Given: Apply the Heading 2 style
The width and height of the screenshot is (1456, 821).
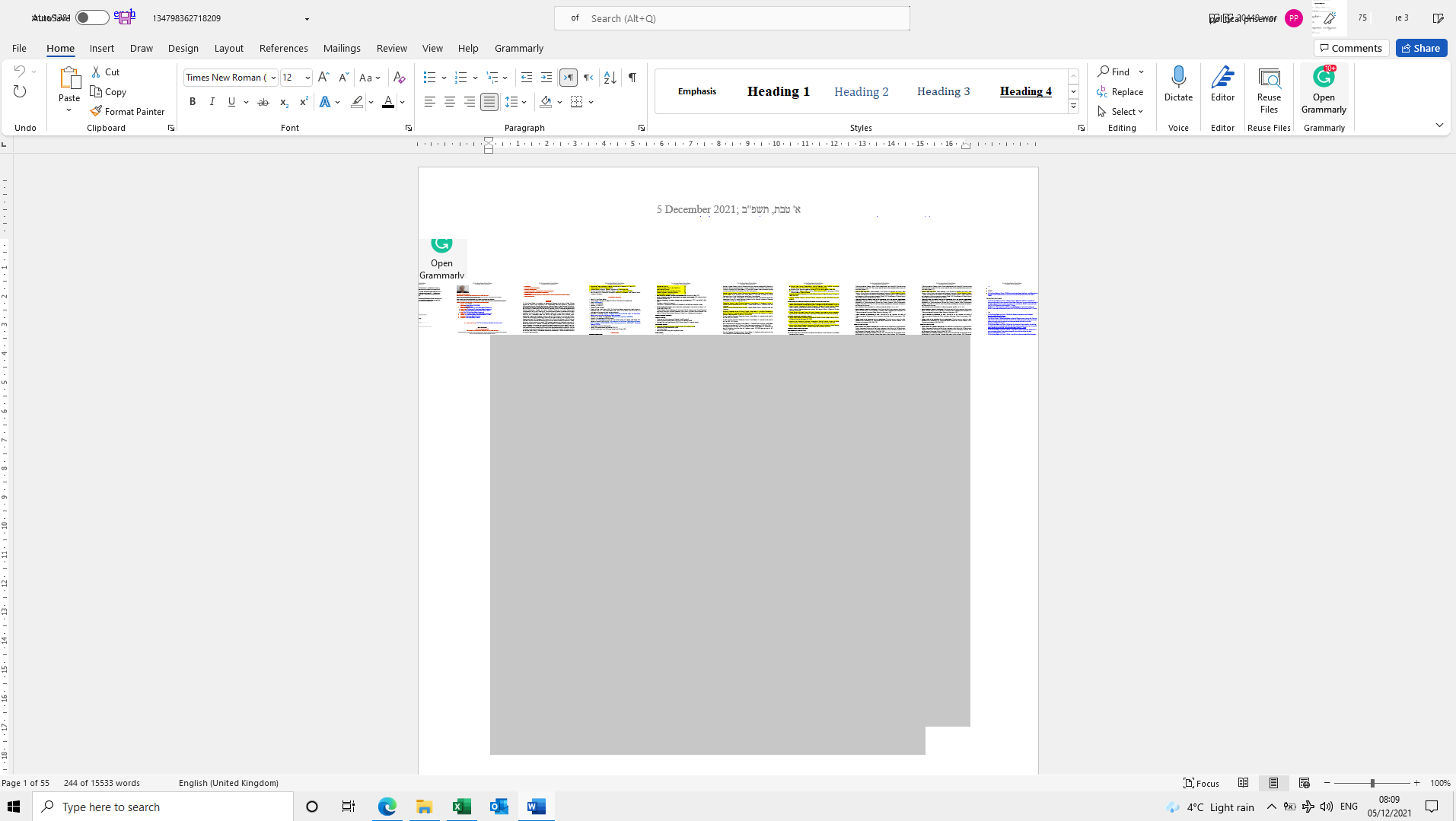Looking at the screenshot, I should point(862,91).
